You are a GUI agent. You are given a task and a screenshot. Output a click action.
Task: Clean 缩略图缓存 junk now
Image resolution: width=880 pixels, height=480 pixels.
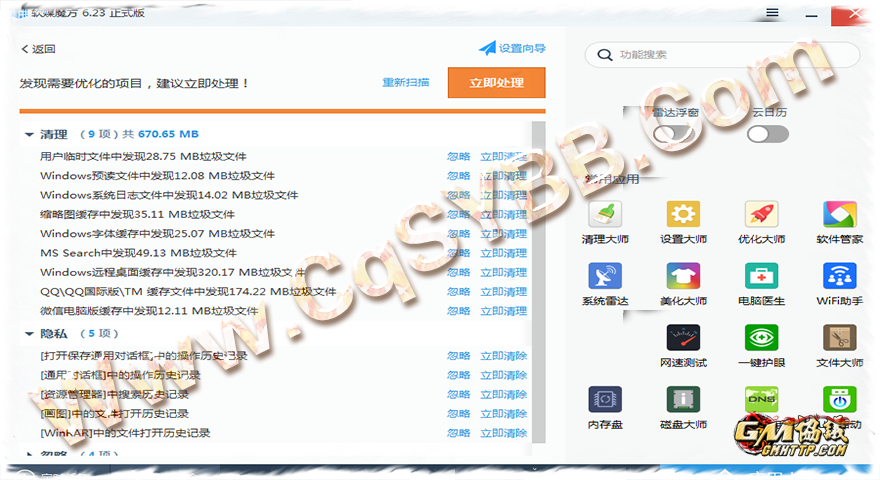click(x=503, y=214)
